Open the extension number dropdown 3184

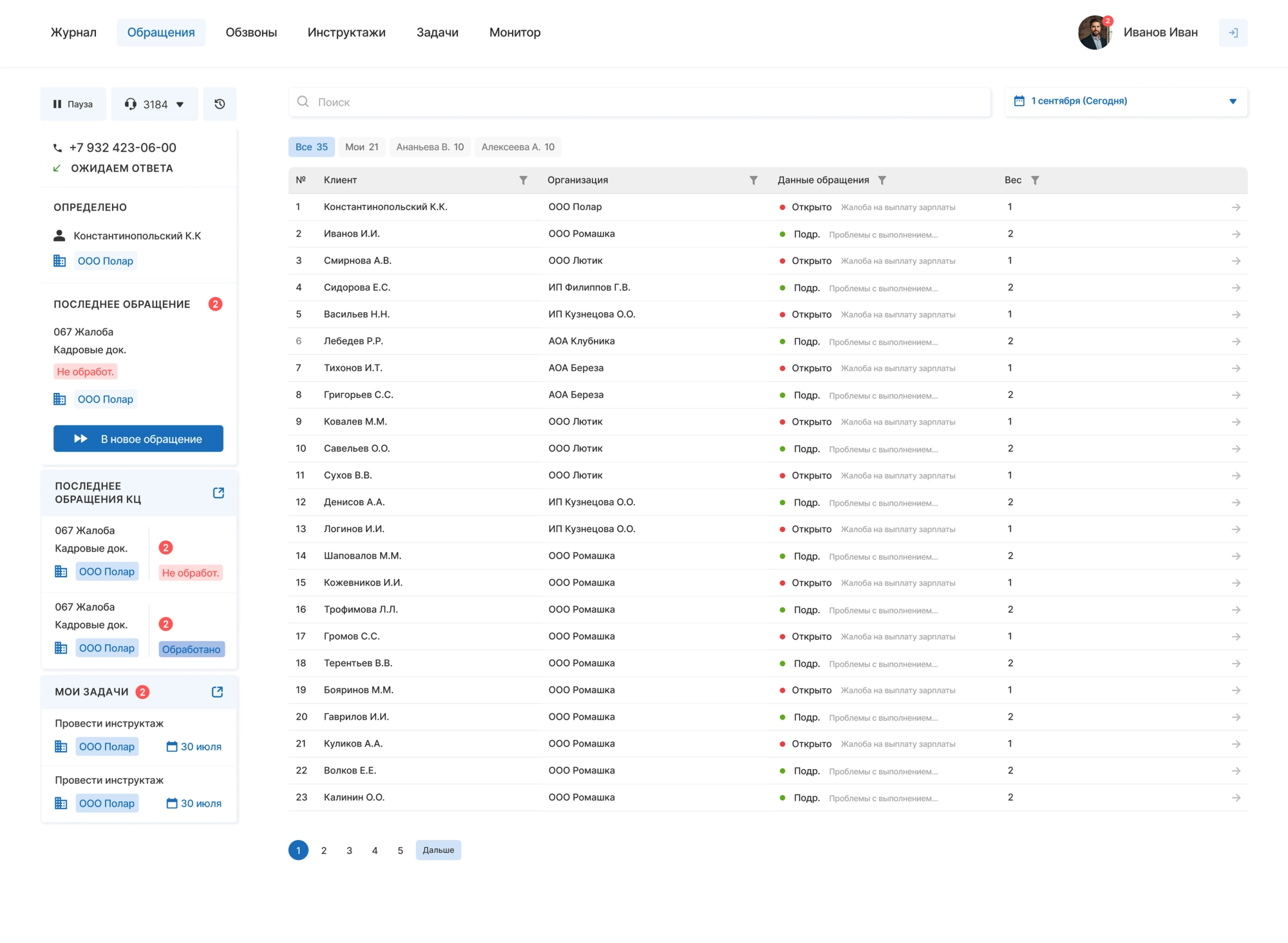tap(181, 104)
